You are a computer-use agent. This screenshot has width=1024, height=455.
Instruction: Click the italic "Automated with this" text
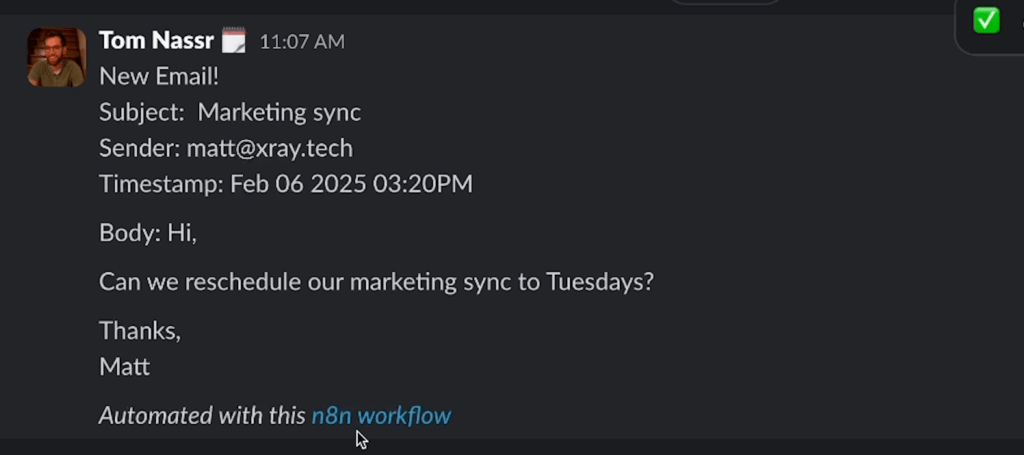(x=202, y=415)
